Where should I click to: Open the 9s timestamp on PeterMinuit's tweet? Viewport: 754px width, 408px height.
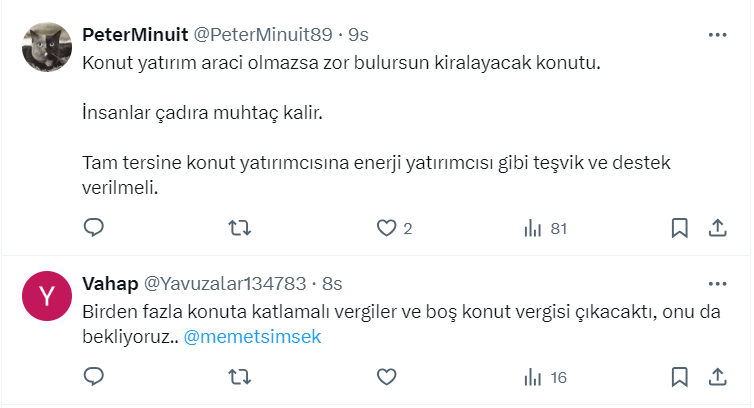(358, 35)
